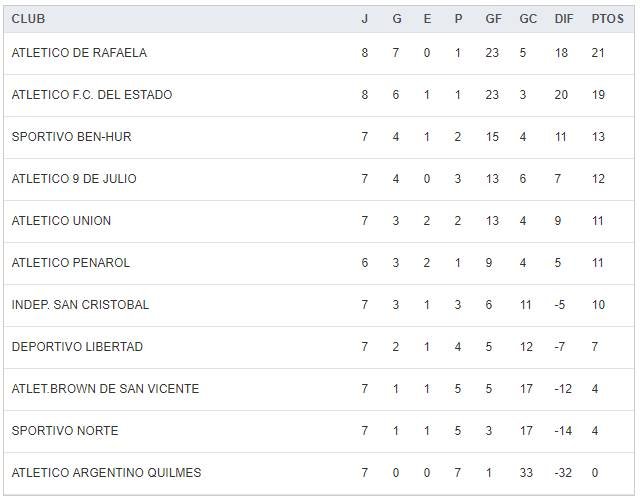The height and width of the screenshot is (500, 640).
Task: Select DEPORTIVO LIBERTAD in the table
Action: (x=77, y=347)
